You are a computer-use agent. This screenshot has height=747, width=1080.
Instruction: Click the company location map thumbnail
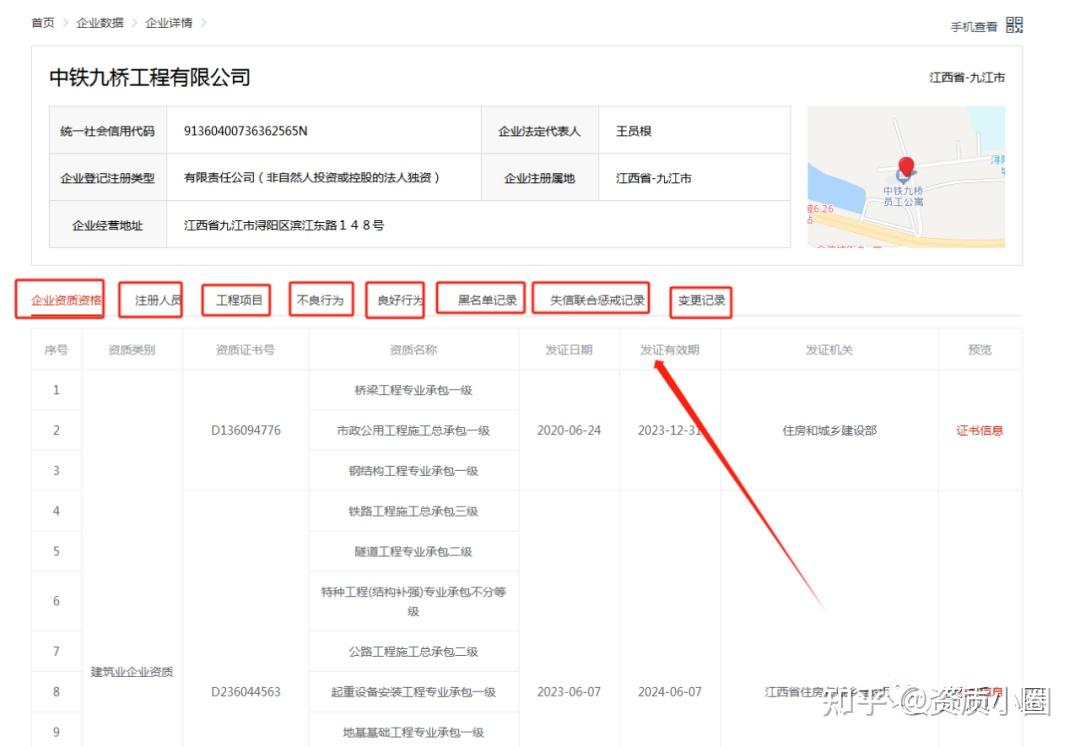906,176
